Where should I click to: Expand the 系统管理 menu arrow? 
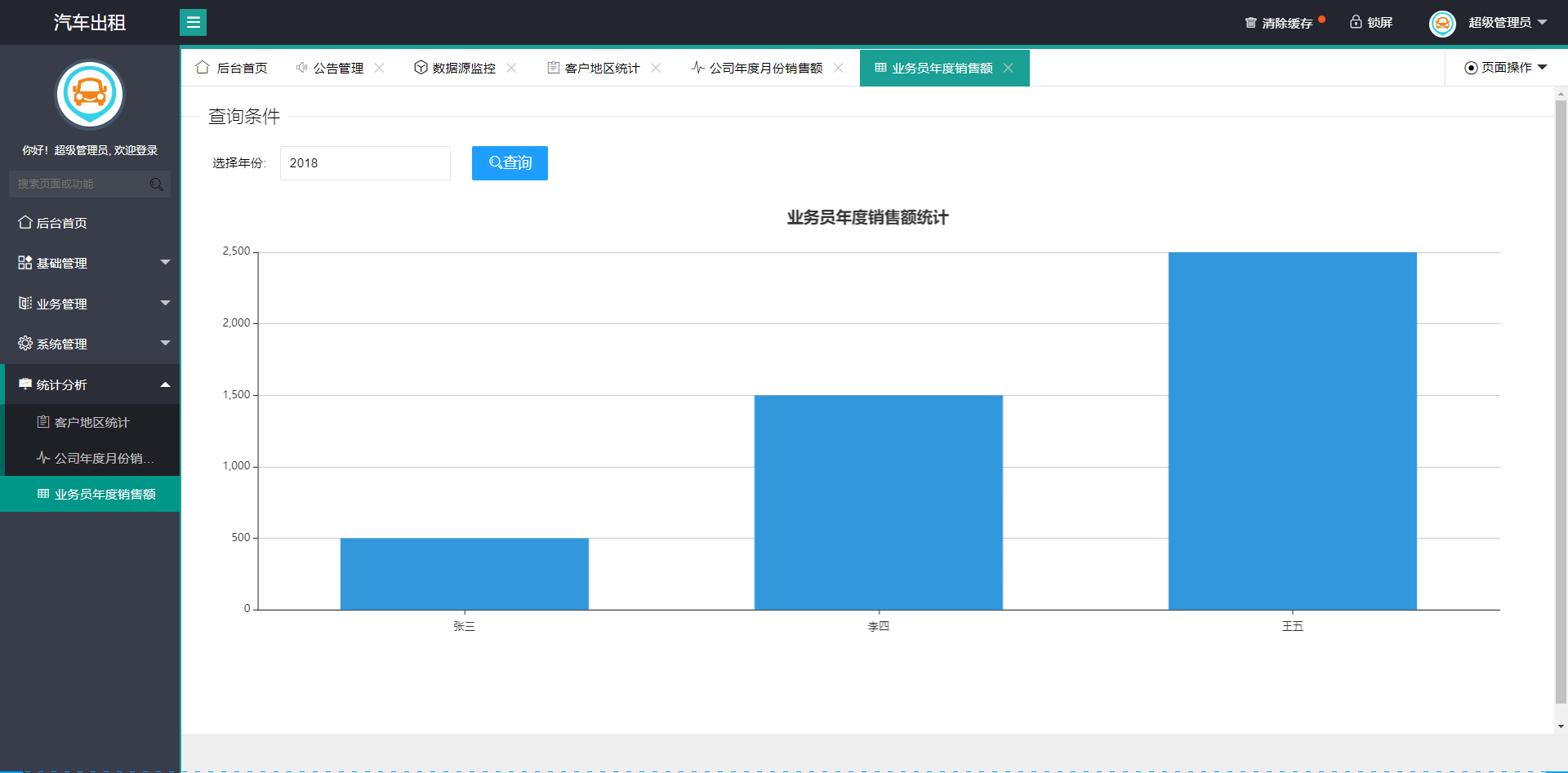tap(165, 343)
